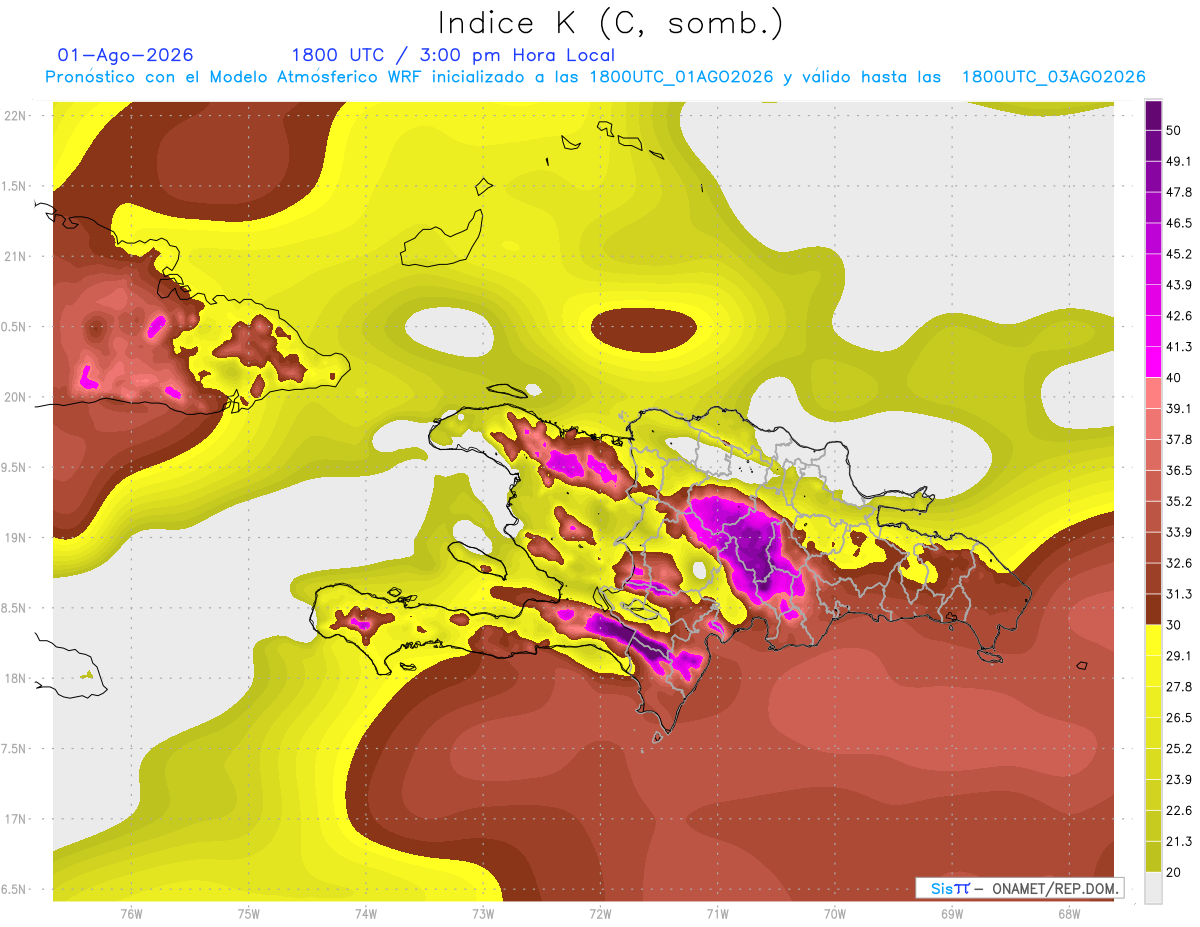1200x927 pixels.
Task: Click the "19N" latitude axis label
Action: [15, 538]
